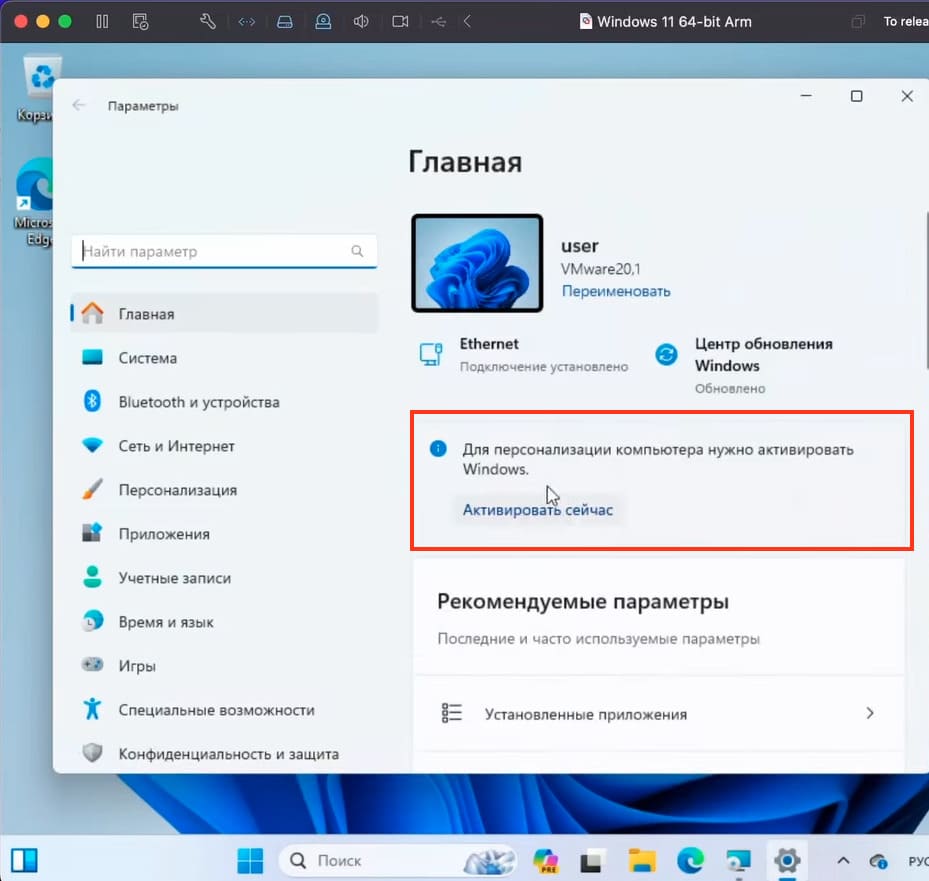Open the snapshot manager icon in VMware toolbar
929x881 pixels.
pos(140,22)
